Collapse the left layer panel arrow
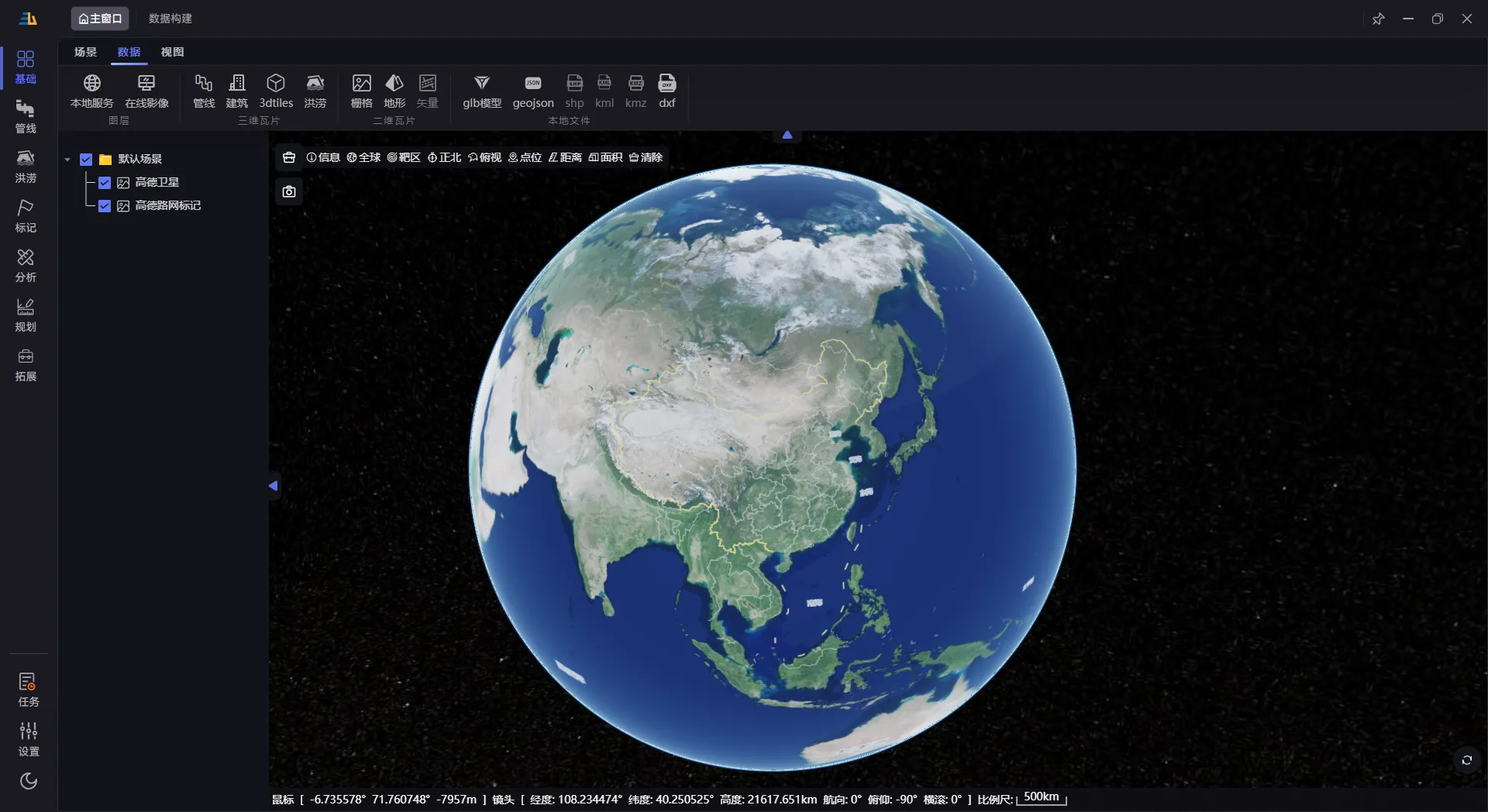Screen dimensions: 1488x812 [x=273, y=486]
